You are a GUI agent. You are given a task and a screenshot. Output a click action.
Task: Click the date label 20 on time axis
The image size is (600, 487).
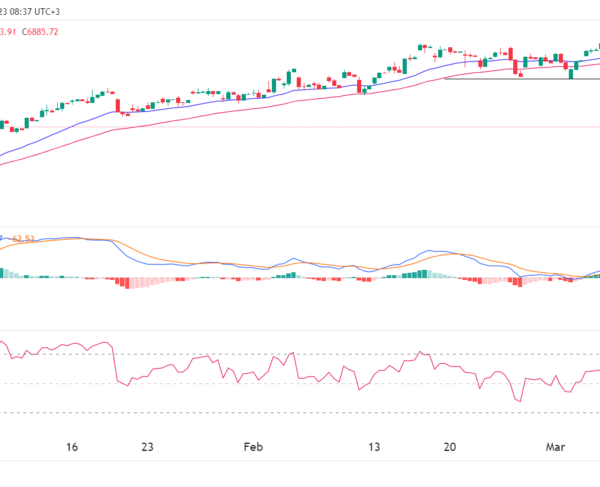(x=450, y=447)
